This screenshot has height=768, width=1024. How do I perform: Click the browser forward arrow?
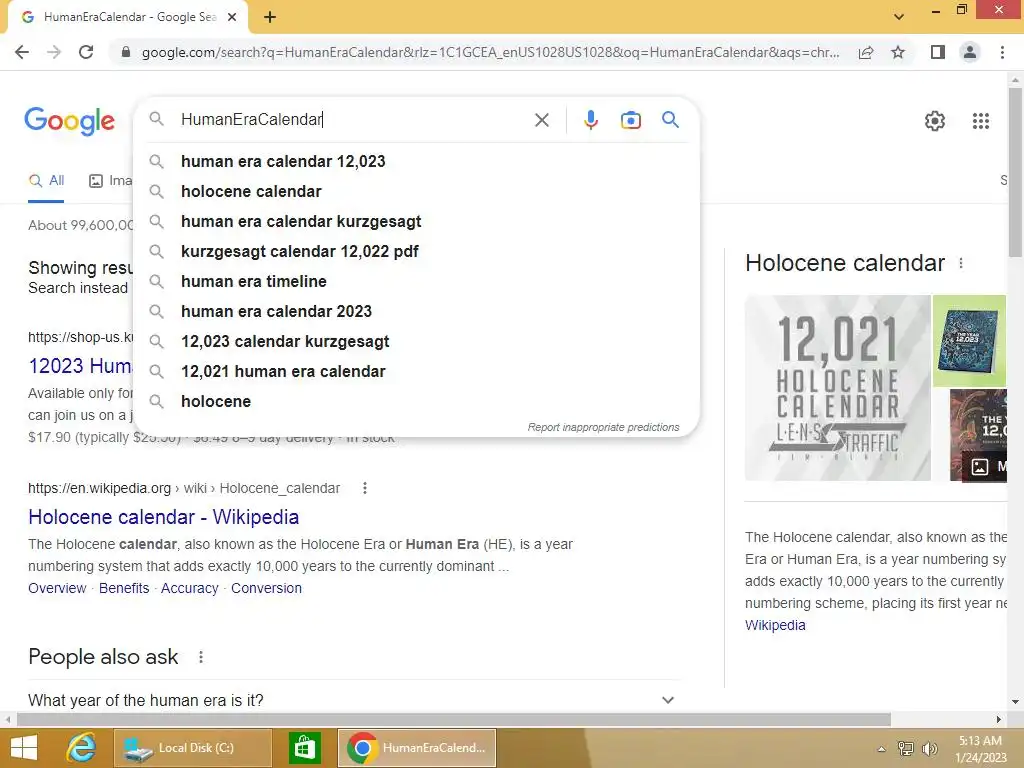(x=54, y=52)
